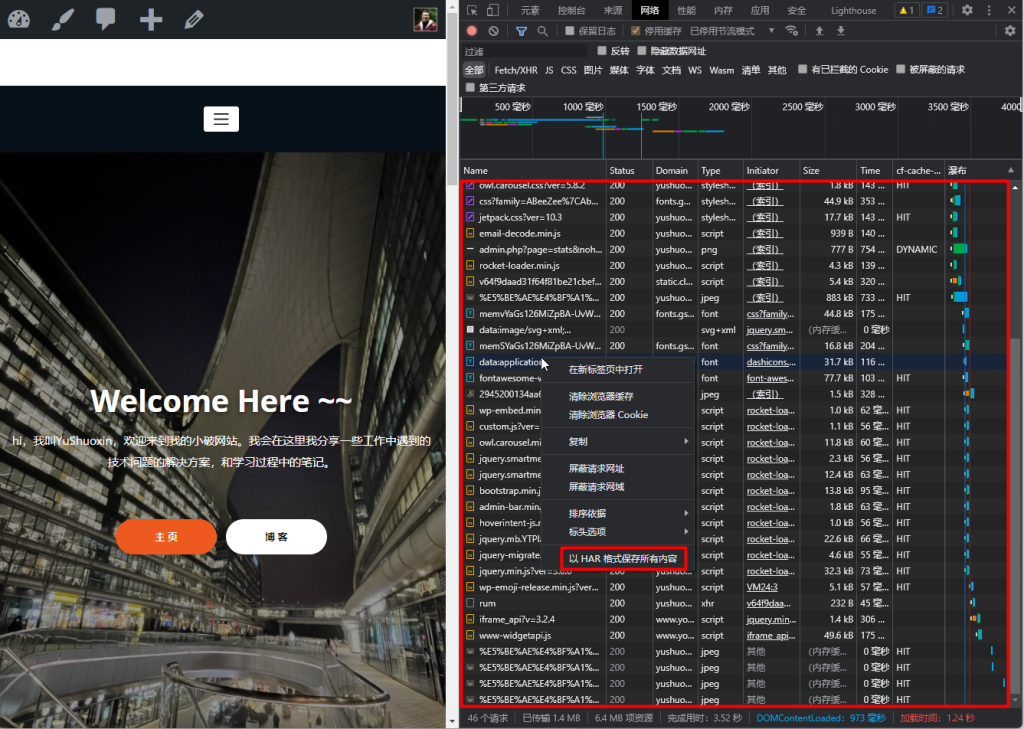Tick the 第三方请求 checkbox
Image resolution: width=1024 pixels, height=729 pixels.
click(471, 88)
